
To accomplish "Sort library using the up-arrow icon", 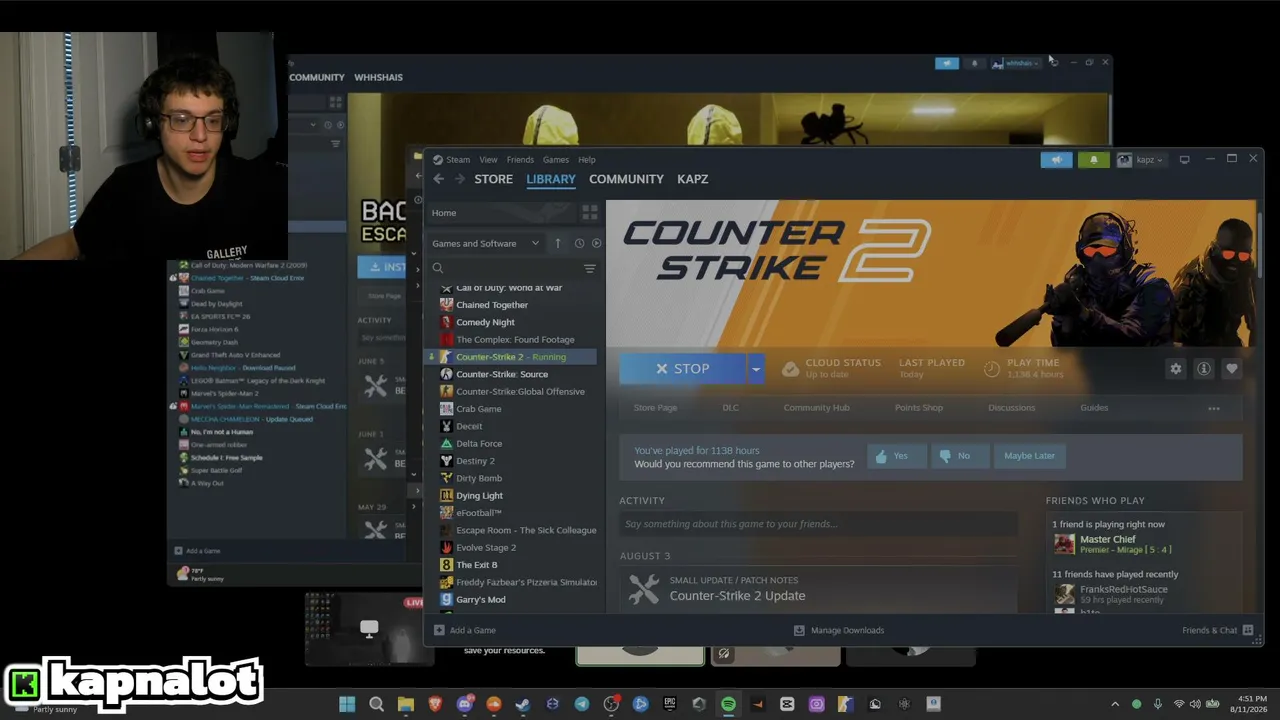I will 558,243.
